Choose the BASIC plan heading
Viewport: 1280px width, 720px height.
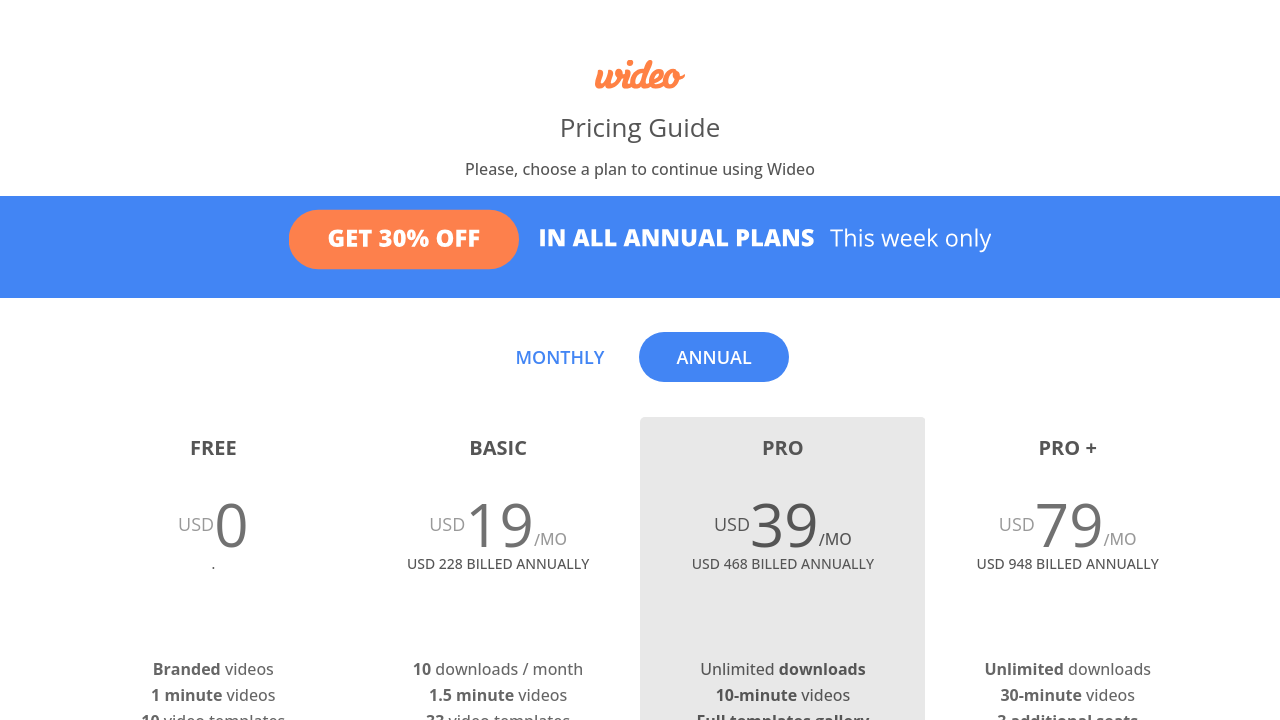point(498,448)
